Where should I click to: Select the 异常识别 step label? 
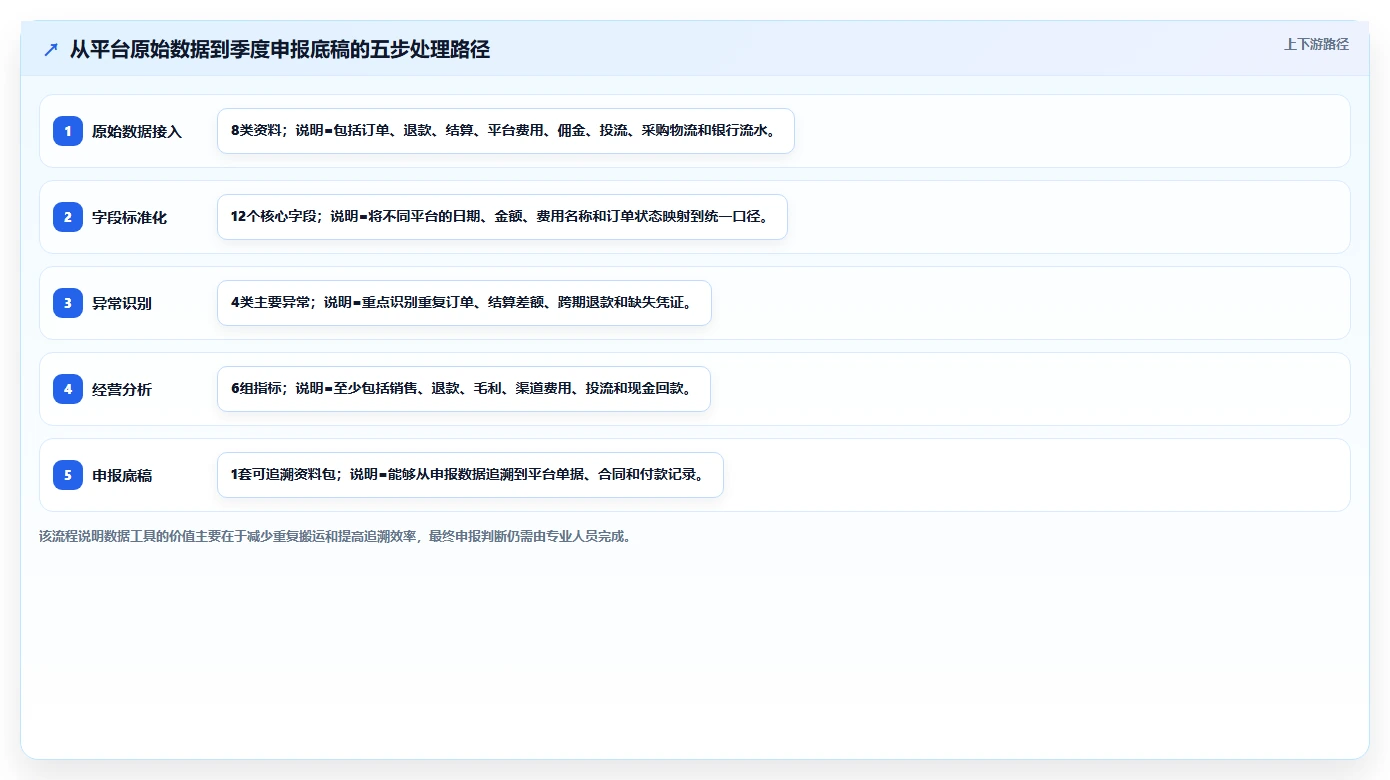point(122,303)
